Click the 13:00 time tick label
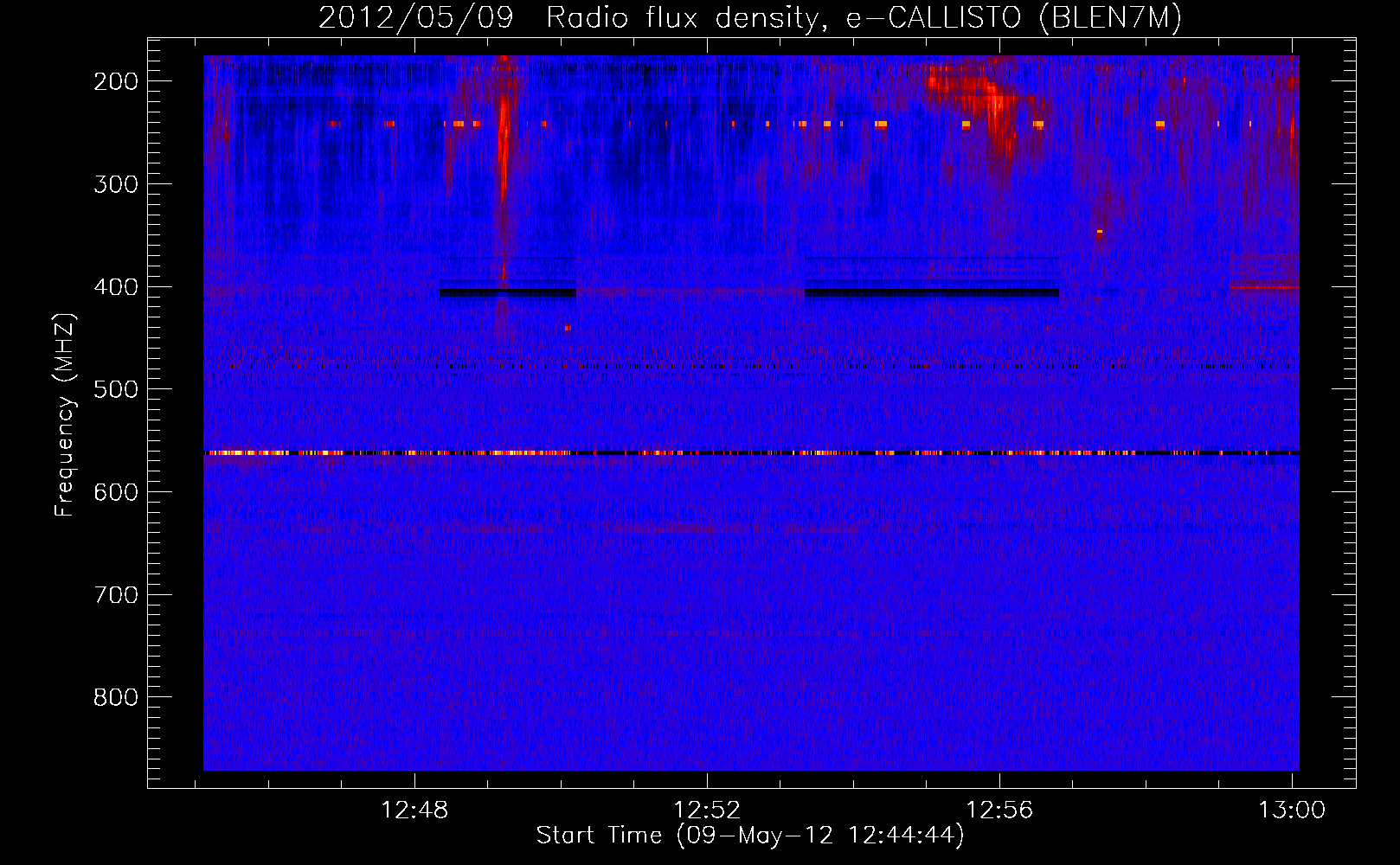The width and height of the screenshot is (1400, 865). [x=1291, y=811]
